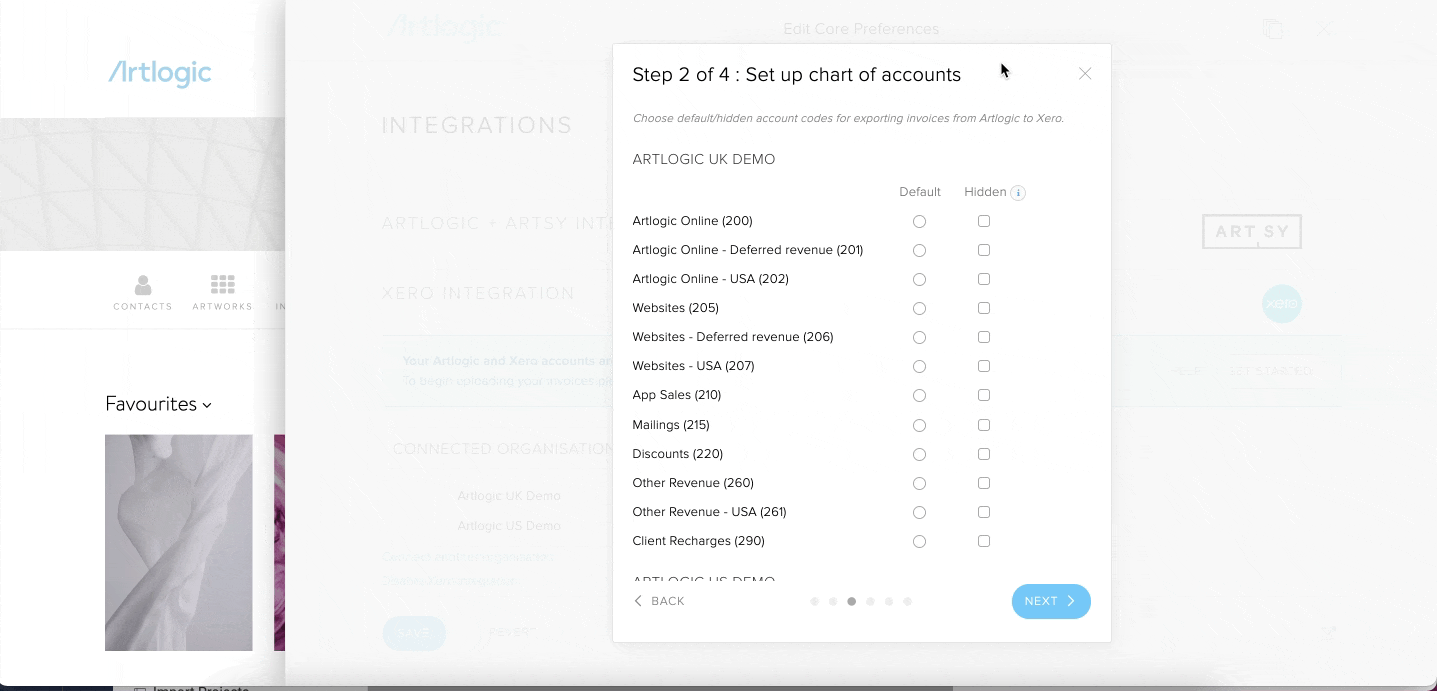
Task: Select default for Websites - Deferred revenue (206)
Action: (x=919, y=337)
